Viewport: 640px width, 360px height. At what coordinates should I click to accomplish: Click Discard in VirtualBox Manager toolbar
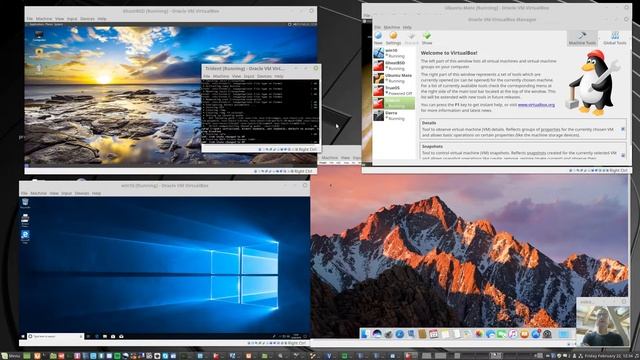[x=411, y=38]
